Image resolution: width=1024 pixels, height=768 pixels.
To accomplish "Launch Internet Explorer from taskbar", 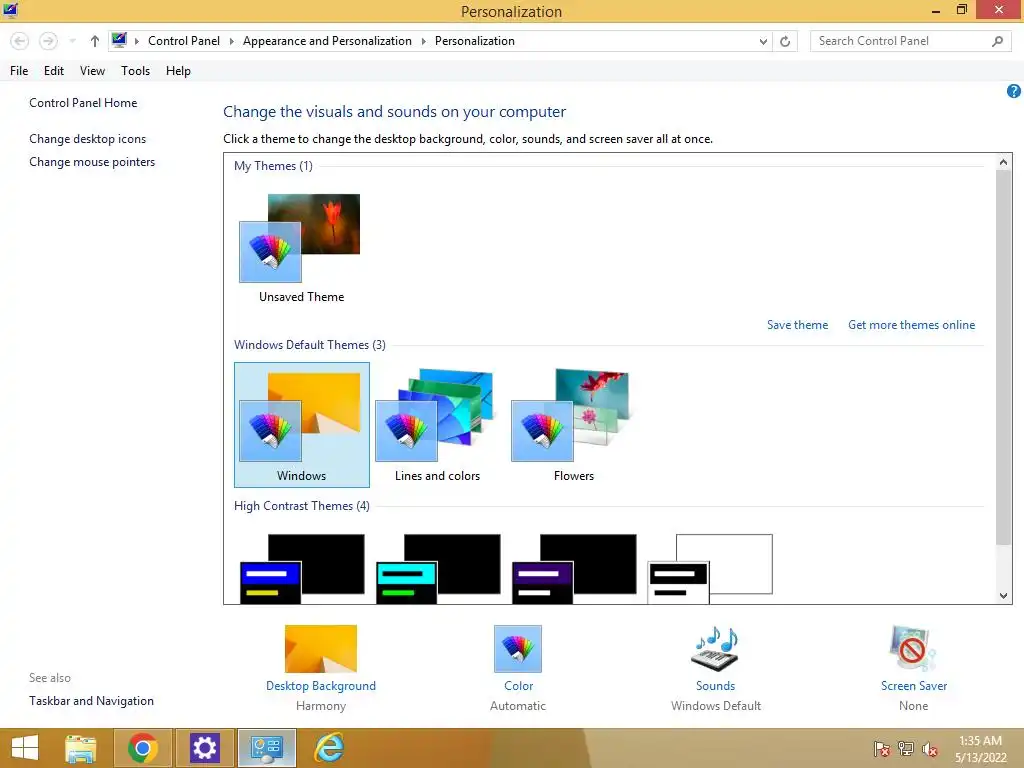I will [x=328, y=748].
